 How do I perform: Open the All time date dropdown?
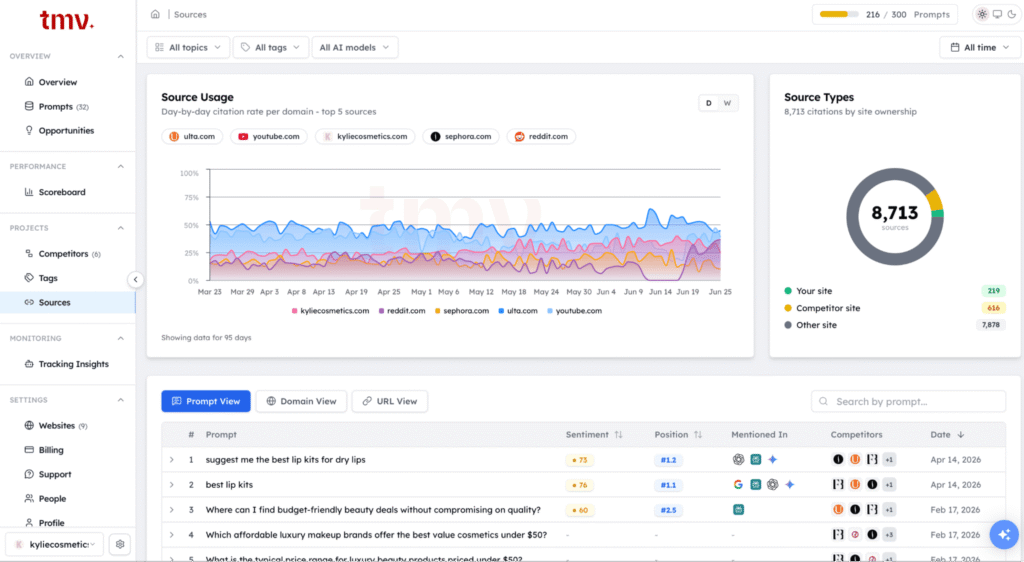[x=980, y=48]
